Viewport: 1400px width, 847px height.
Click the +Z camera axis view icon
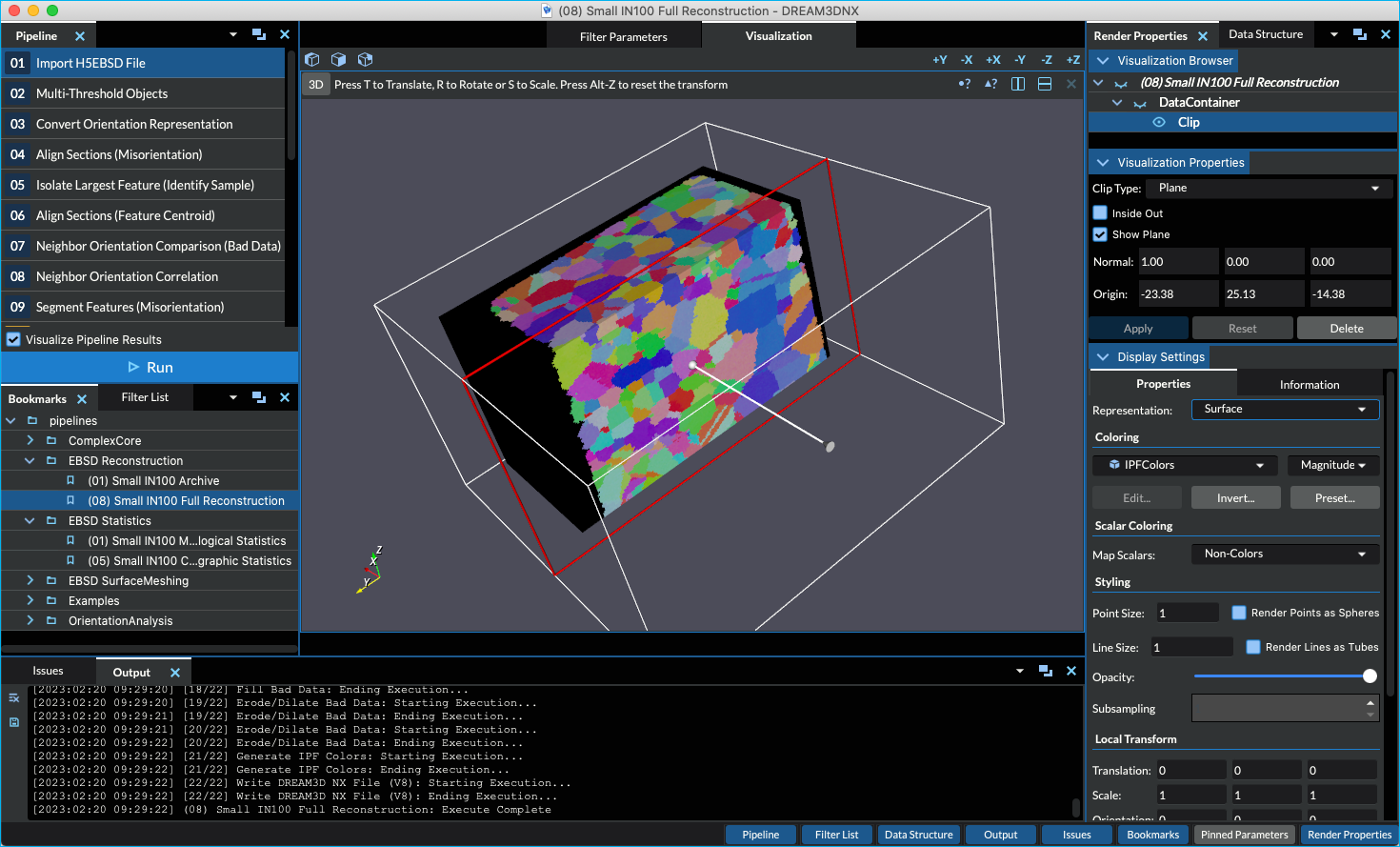1072,59
